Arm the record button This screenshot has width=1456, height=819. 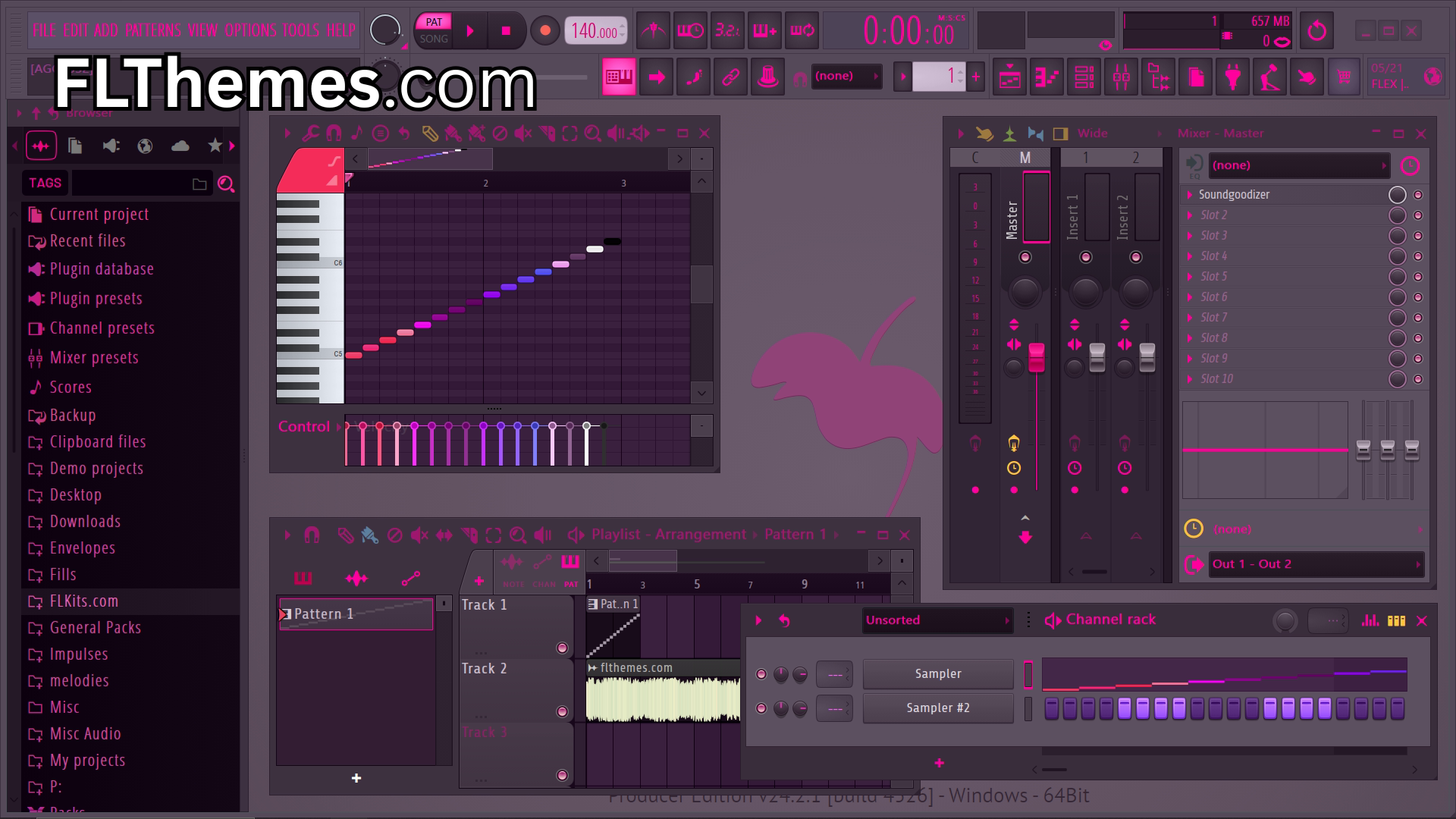pos(544,31)
